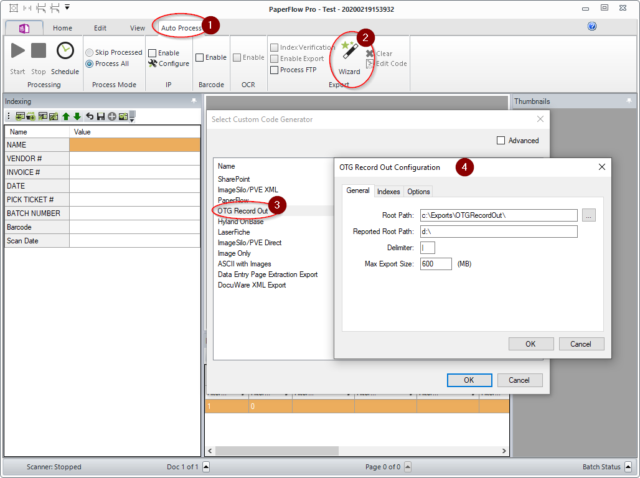Viewport: 640px width, 478px height.
Task: Close the OTG Record Out Configuration dialog
Action: click(x=602, y=167)
